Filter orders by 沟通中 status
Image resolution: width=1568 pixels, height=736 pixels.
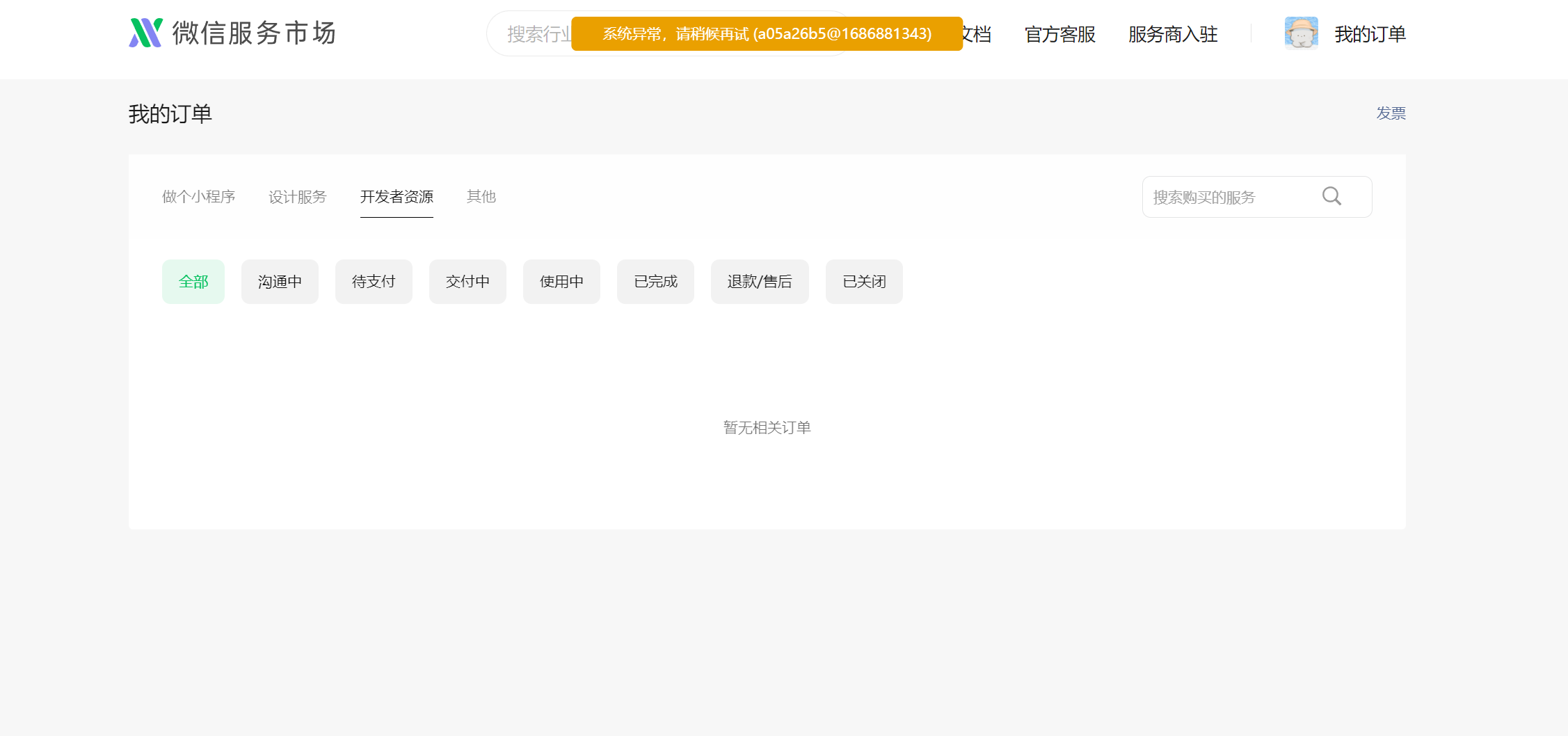pos(280,282)
